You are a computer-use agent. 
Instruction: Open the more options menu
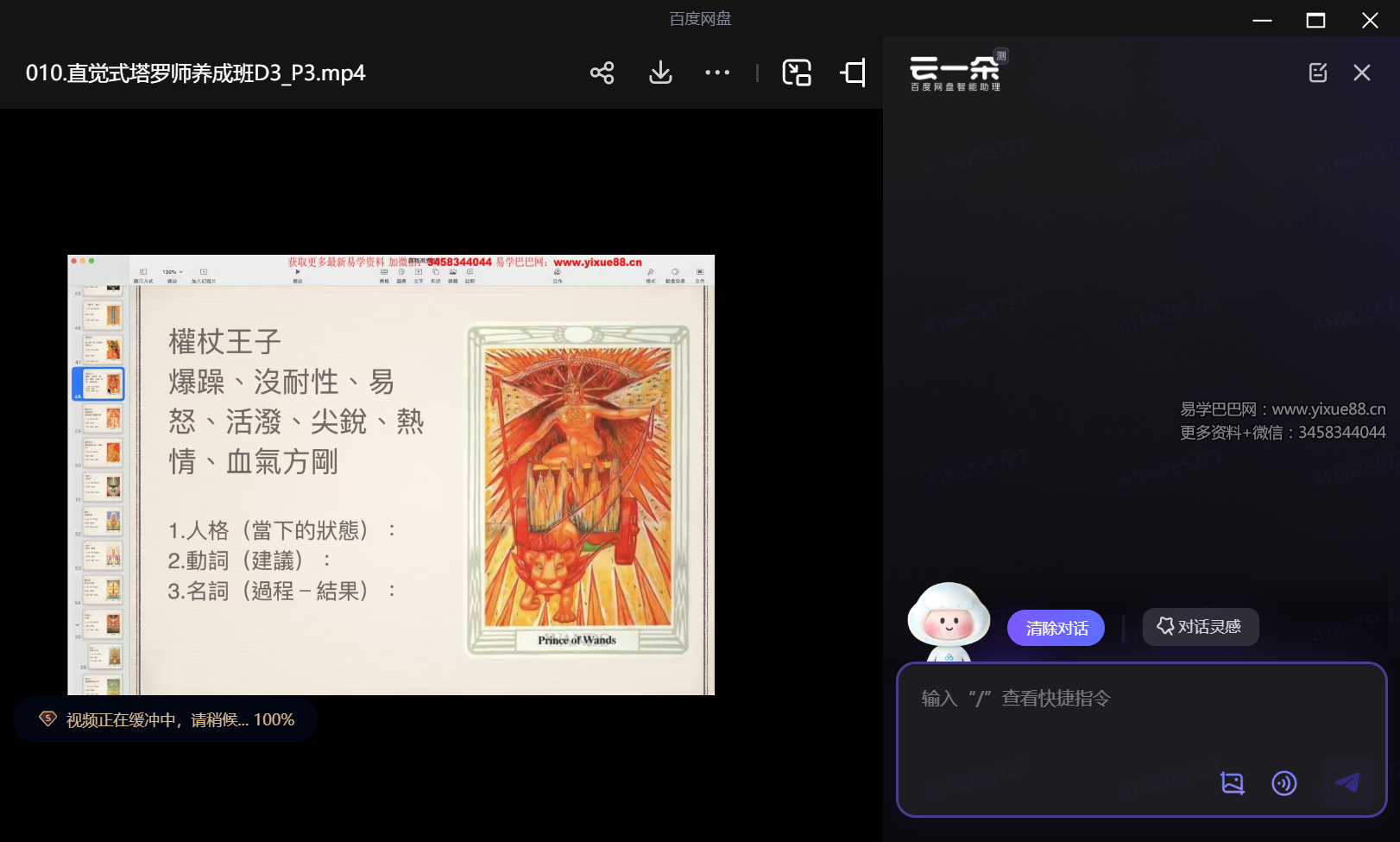717,73
